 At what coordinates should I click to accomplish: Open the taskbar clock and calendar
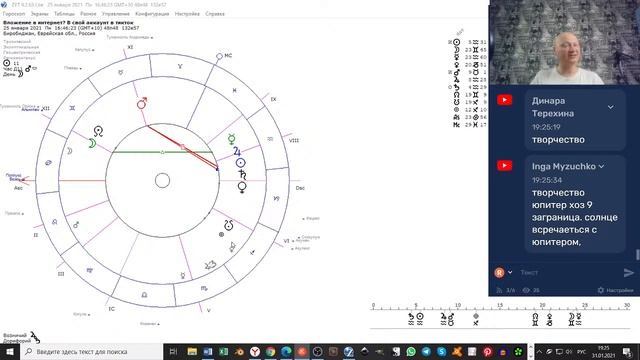[604, 351]
